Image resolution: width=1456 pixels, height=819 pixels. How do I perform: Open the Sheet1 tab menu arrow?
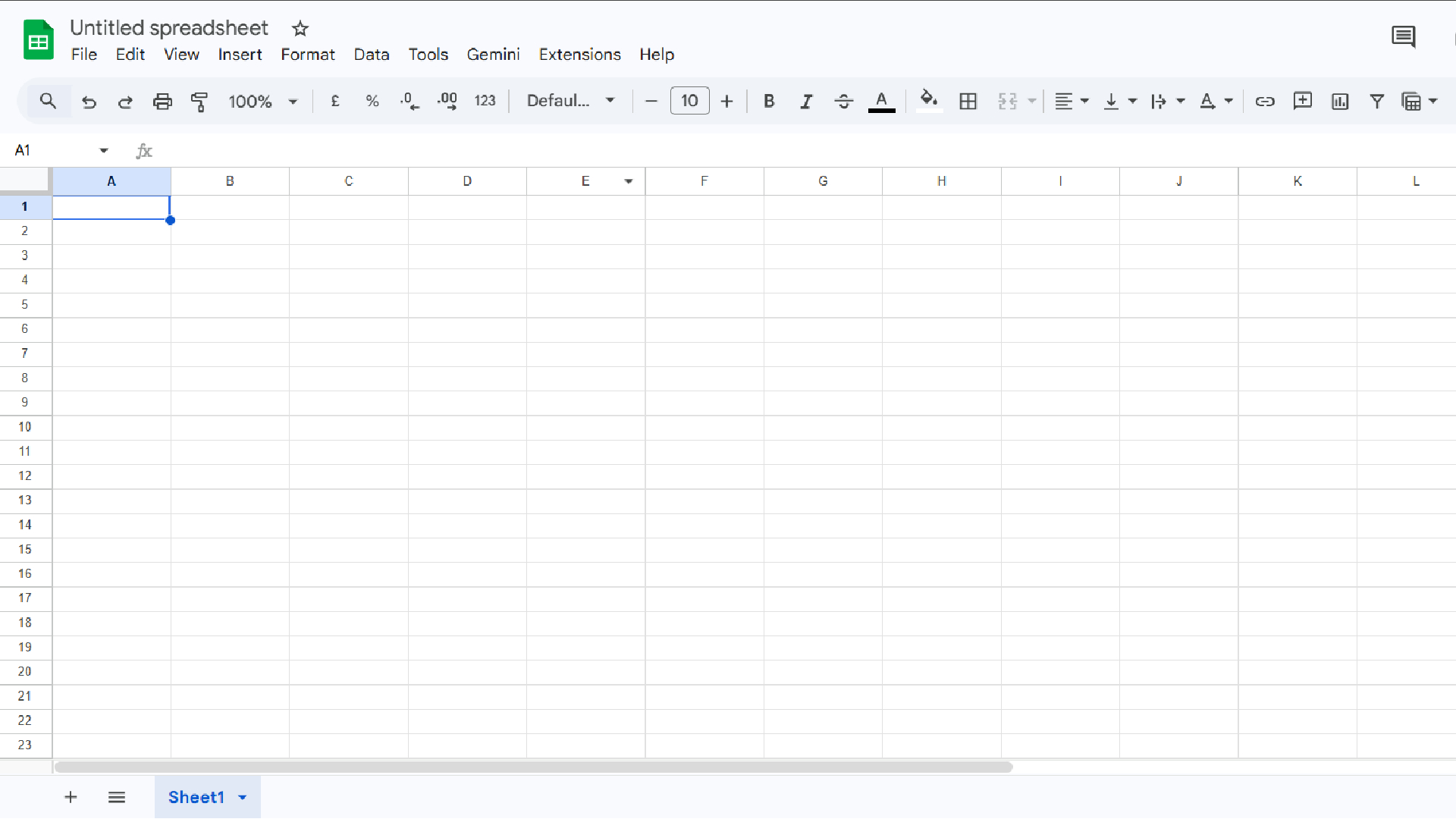click(x=243, y=797)
